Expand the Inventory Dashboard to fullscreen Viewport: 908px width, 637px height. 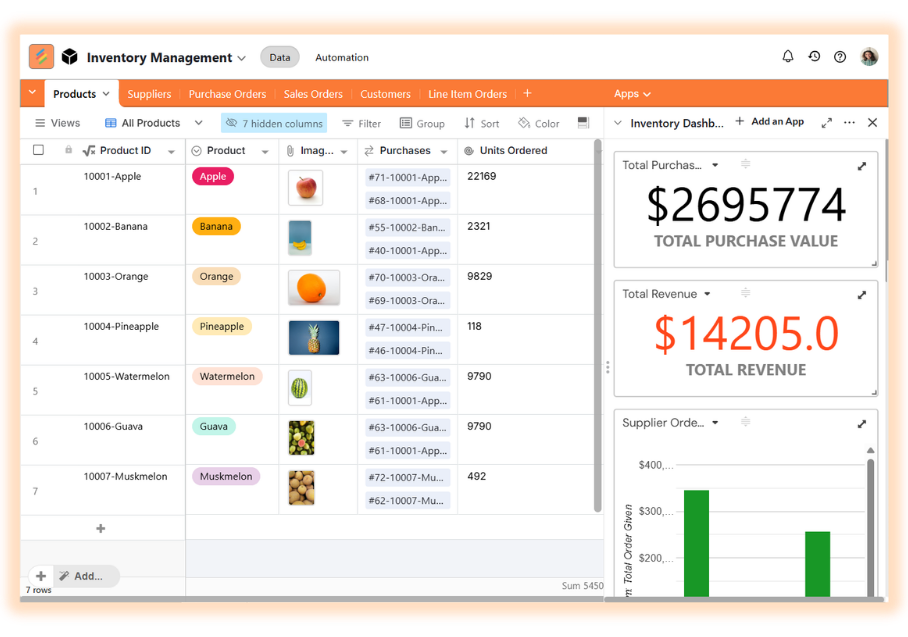coord(826,123)
